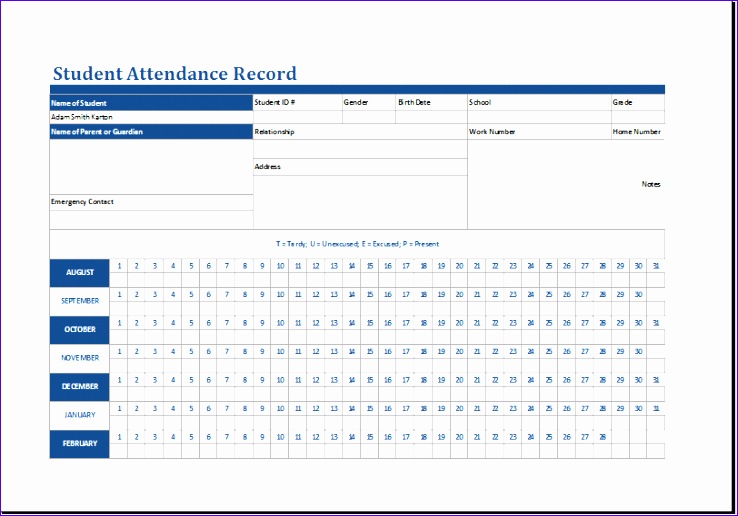Select day 12 in the January row
This screenshot has height=516, width=738.
pos(316,409)
